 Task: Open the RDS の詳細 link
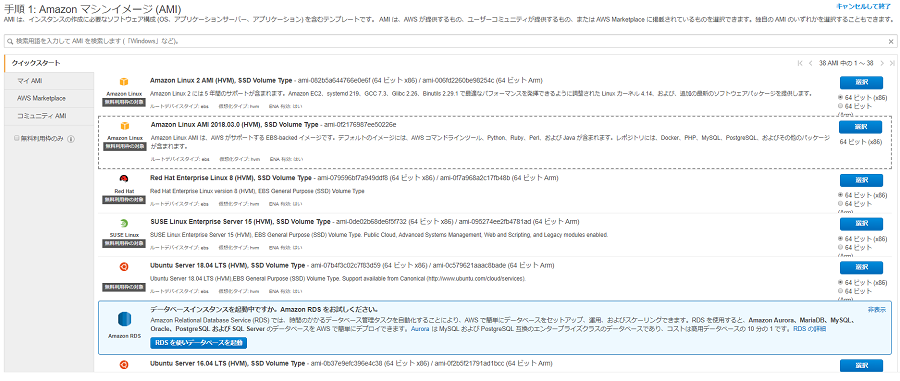[810, 329]
